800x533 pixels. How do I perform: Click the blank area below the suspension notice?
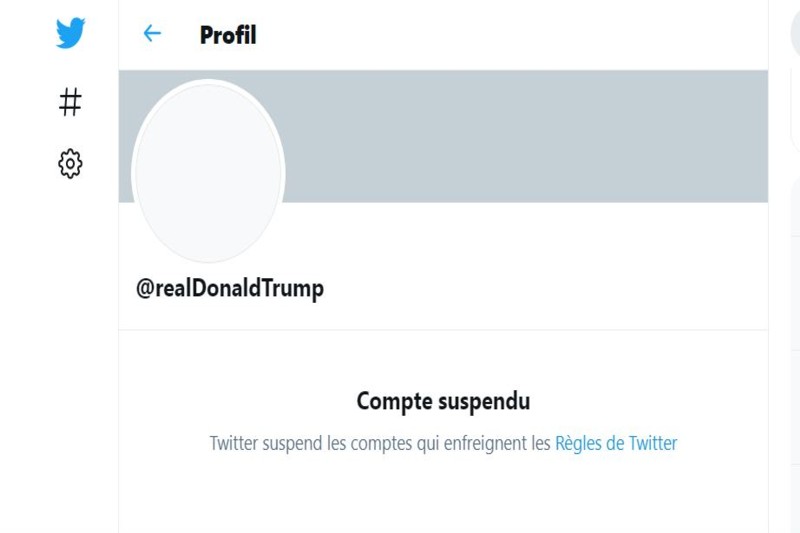(x=443, y=495)
